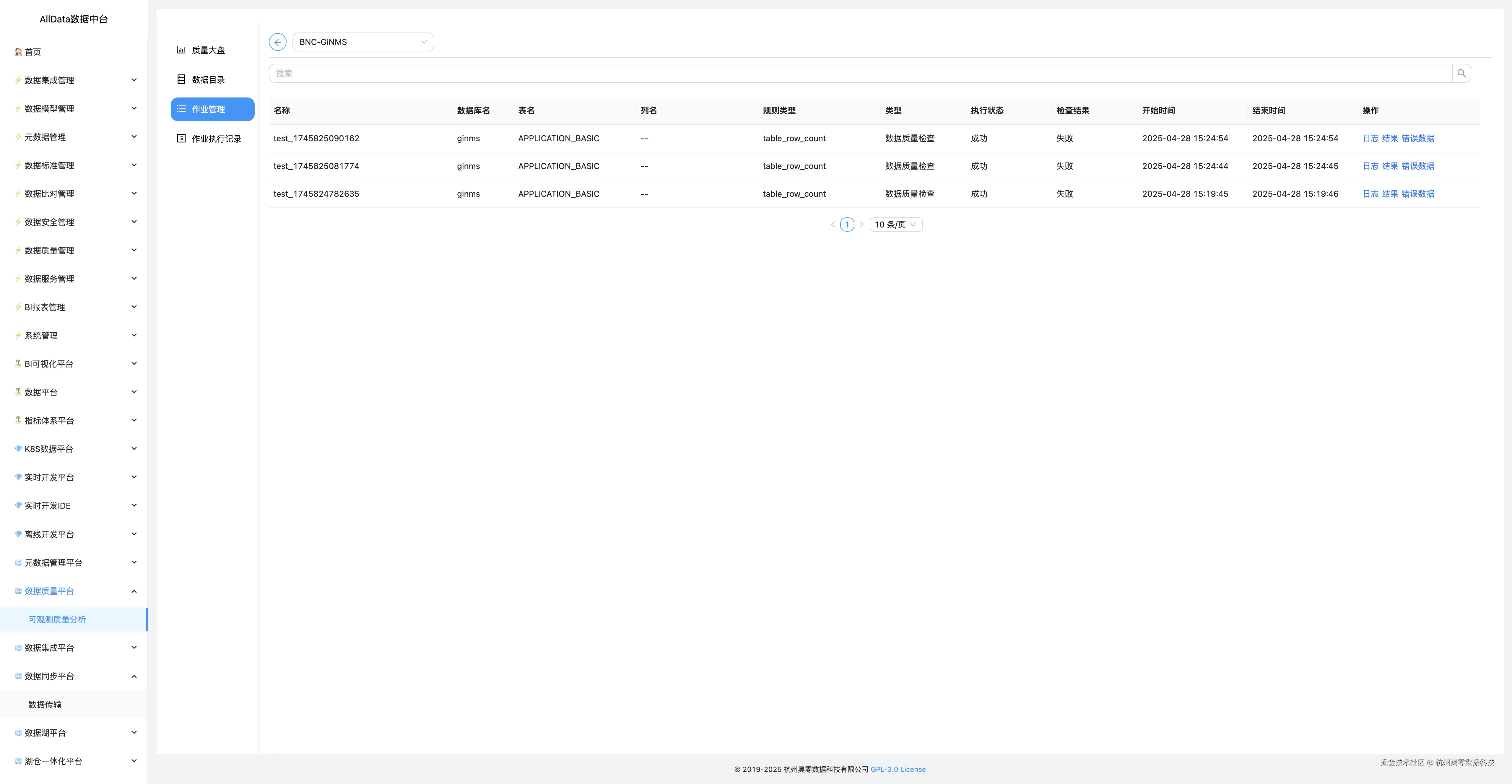Click the 首页 home icon

point(18,52)
